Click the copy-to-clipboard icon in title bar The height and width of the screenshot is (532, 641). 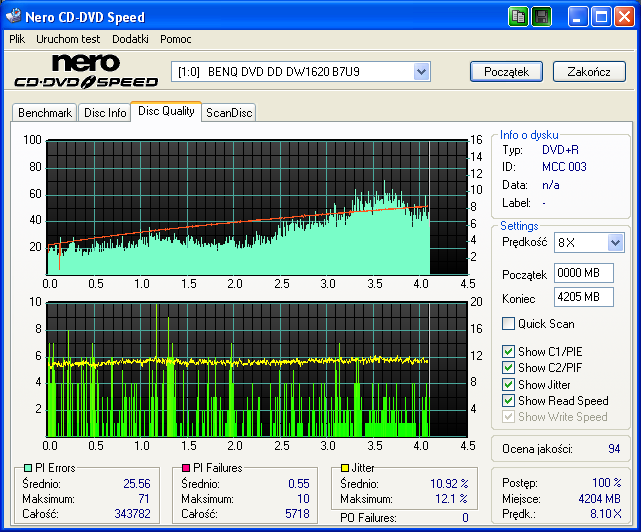pos(518,17)
